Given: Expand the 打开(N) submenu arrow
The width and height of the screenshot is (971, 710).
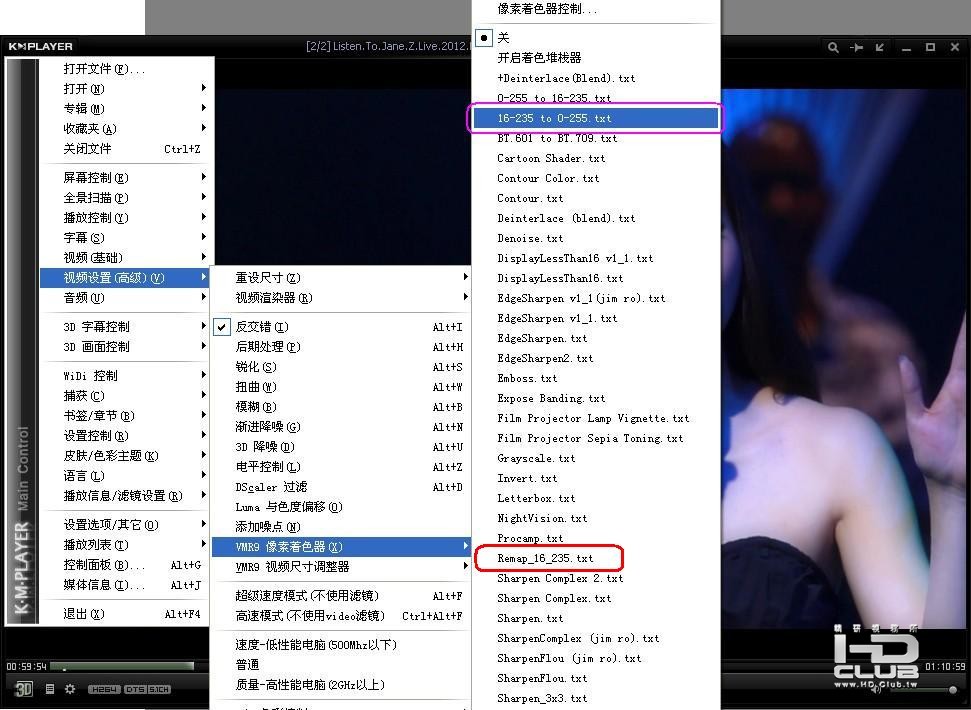Looking at the screenshot, I should pyautogui.click(x=204, y=89).
